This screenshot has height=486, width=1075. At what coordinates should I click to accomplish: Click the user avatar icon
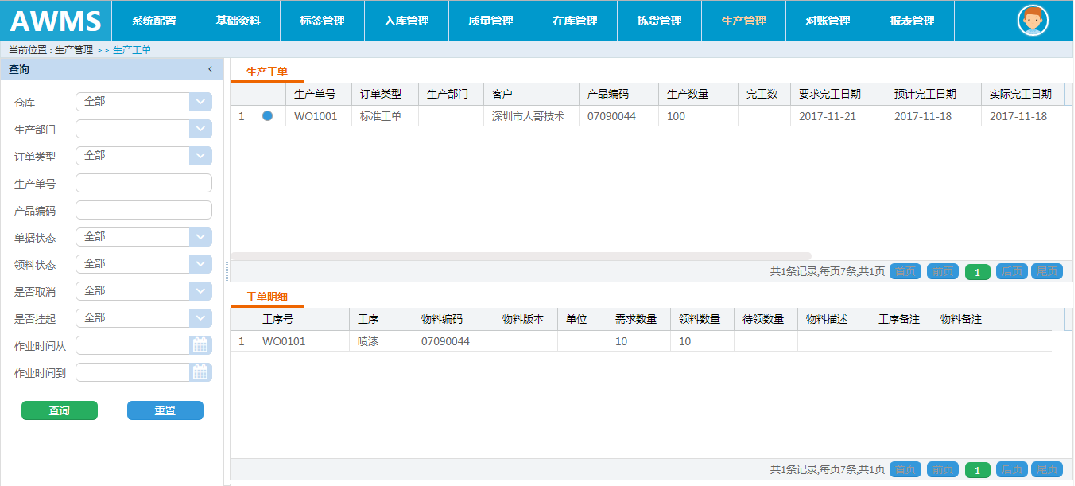1034,21
